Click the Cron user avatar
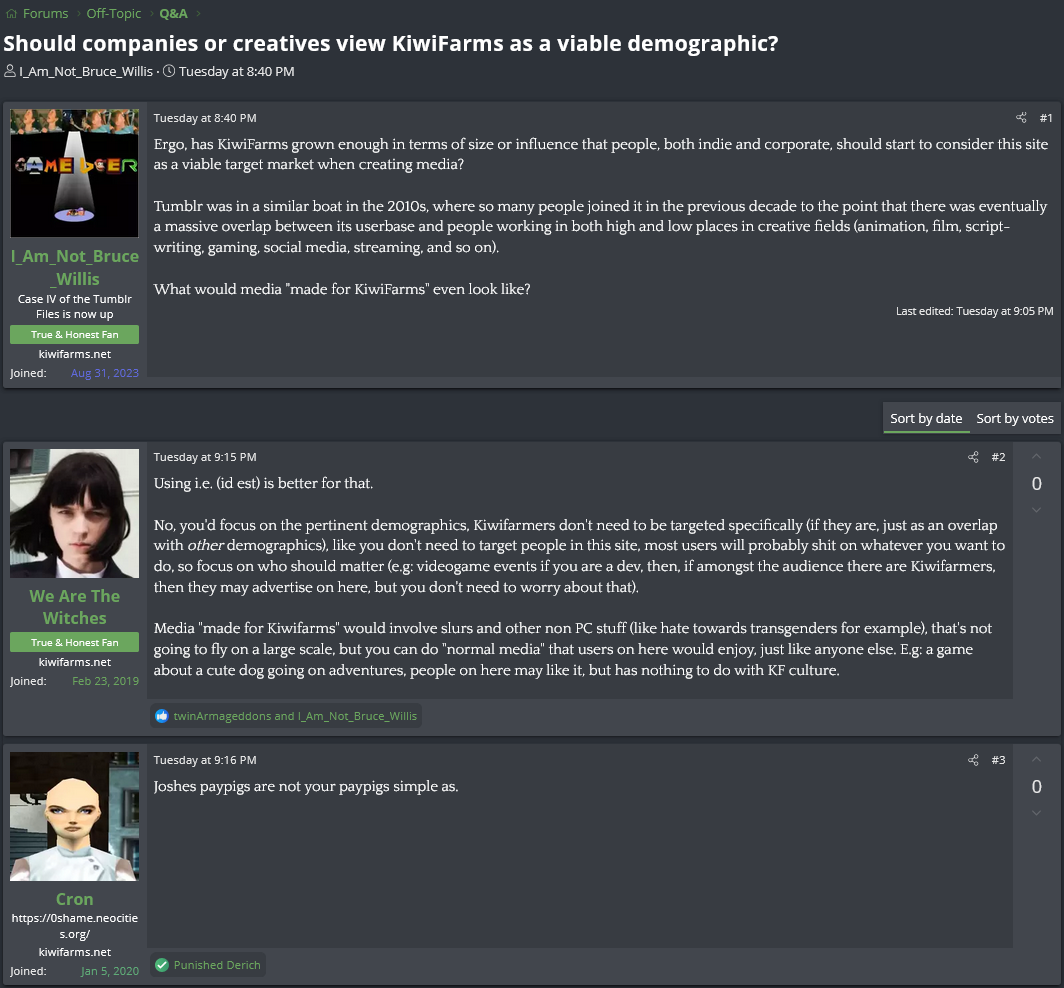 pyautogui.click(x=75, y=816)
